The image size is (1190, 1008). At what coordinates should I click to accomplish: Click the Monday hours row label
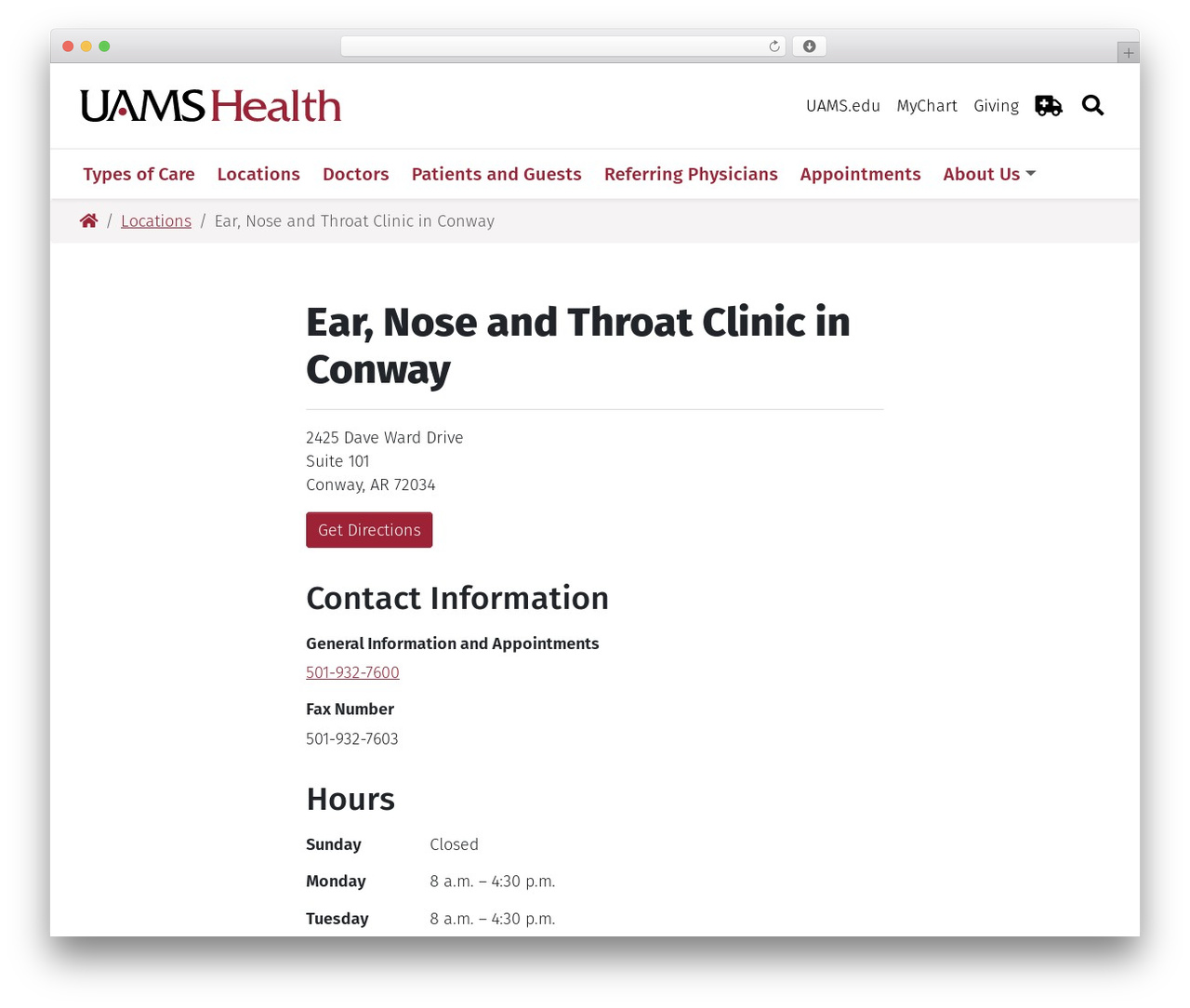pyautogui.click(x=336, y=882)
